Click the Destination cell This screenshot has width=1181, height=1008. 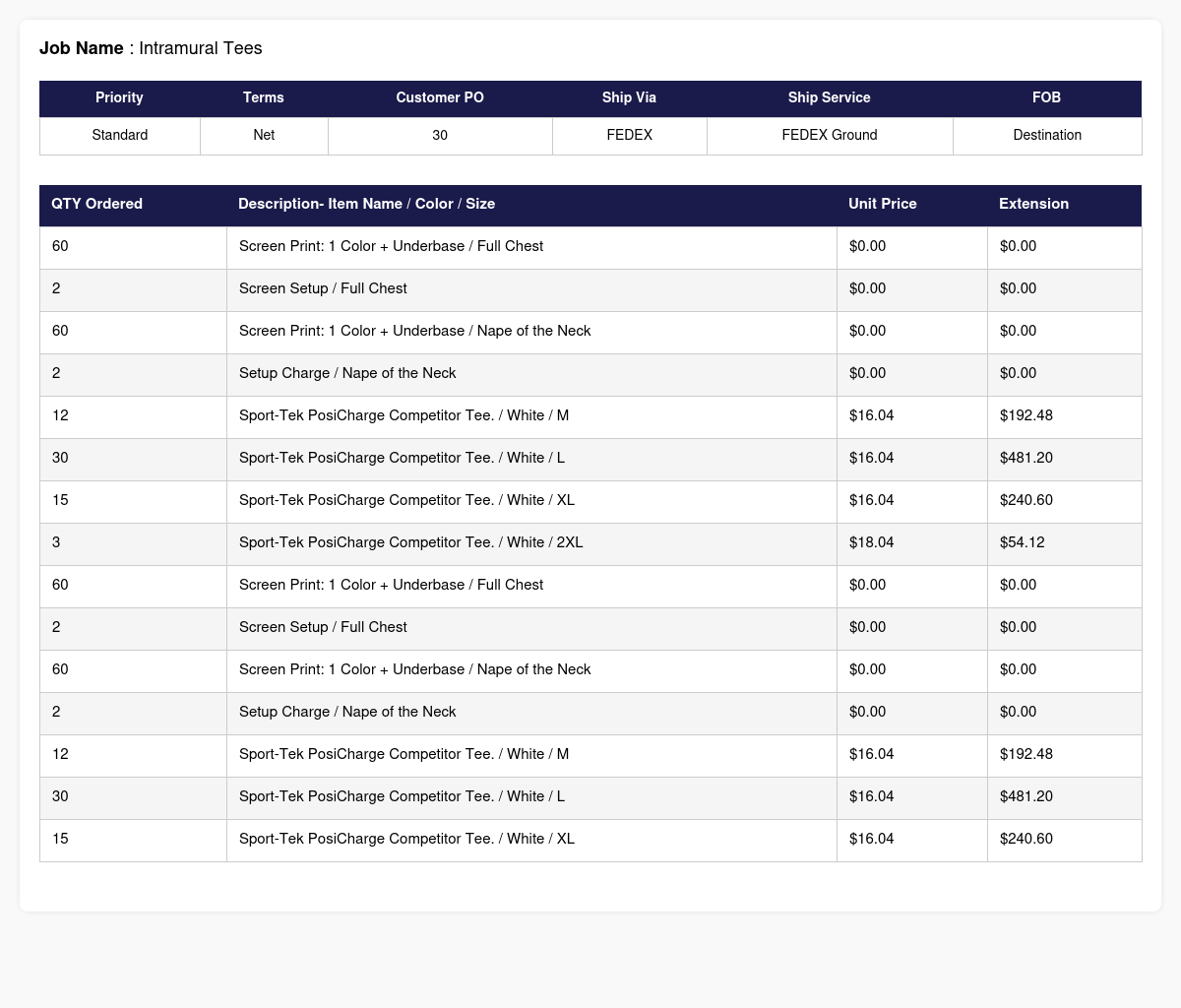click(x=1047, y=136)
